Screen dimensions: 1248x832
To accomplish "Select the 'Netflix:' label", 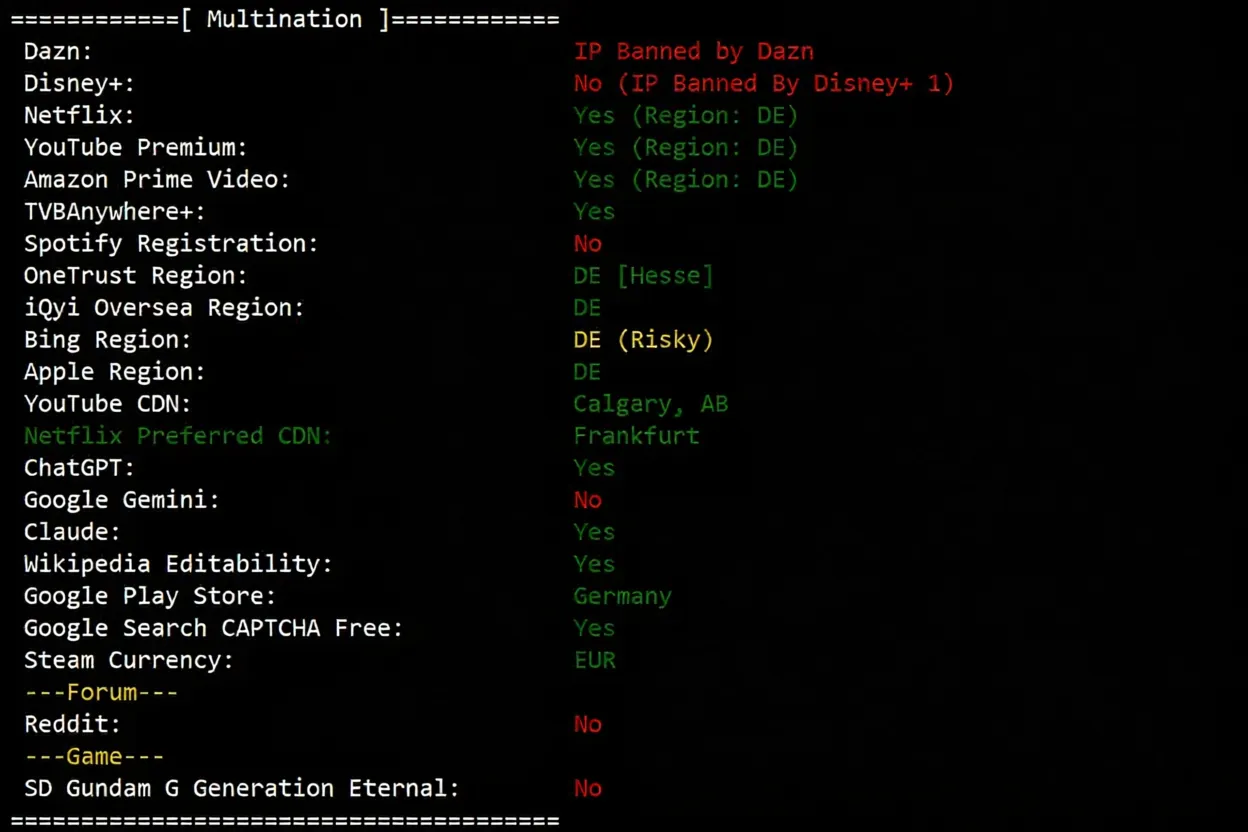I will point(79,115).
